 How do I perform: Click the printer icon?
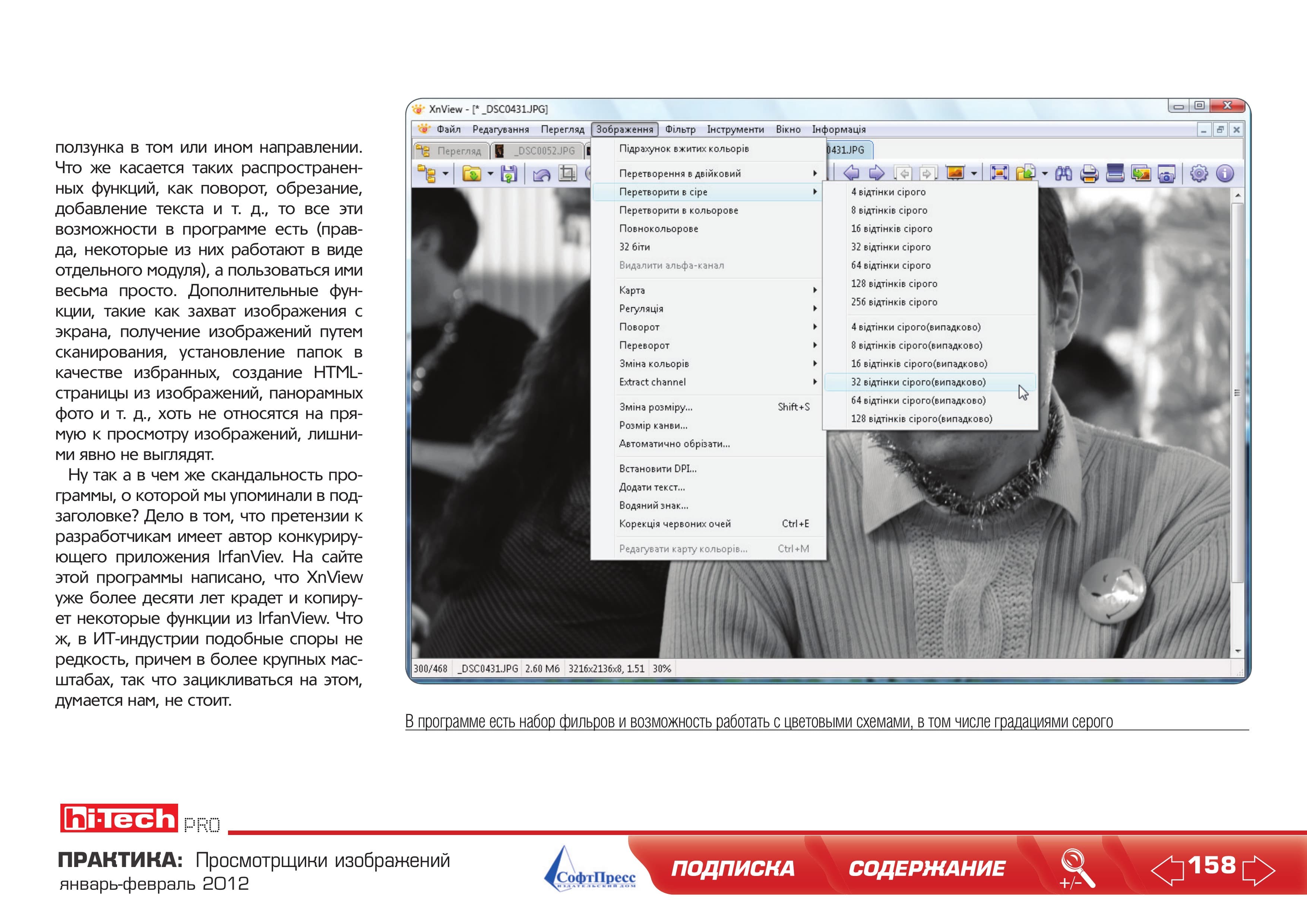pos(1089,173)
